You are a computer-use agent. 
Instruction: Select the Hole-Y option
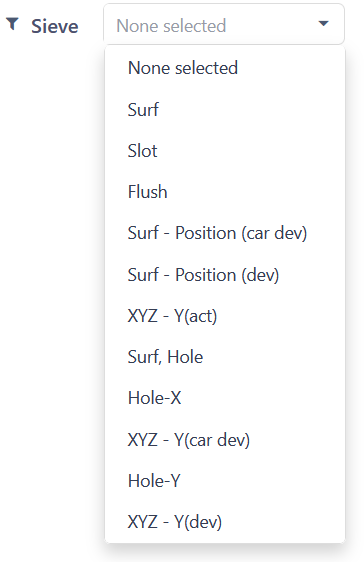point(225,481)
